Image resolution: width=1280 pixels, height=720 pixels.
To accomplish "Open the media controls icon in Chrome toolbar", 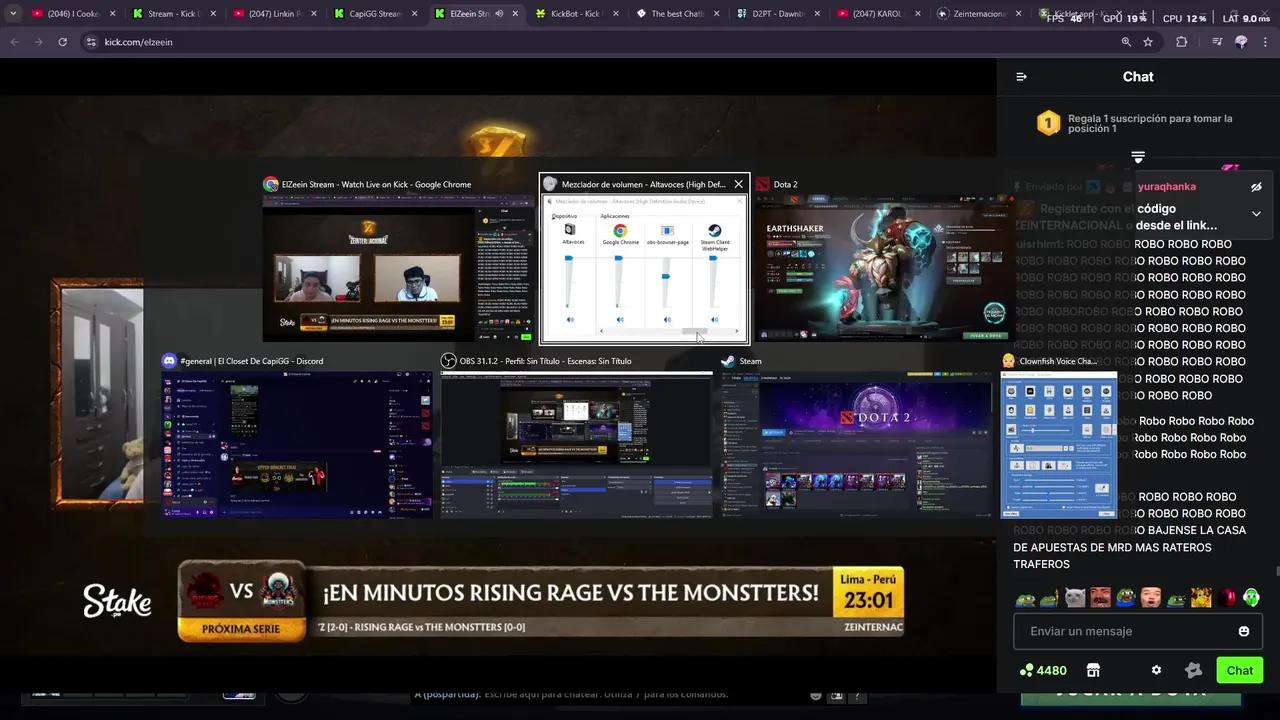I will (x=1216, y=42).
